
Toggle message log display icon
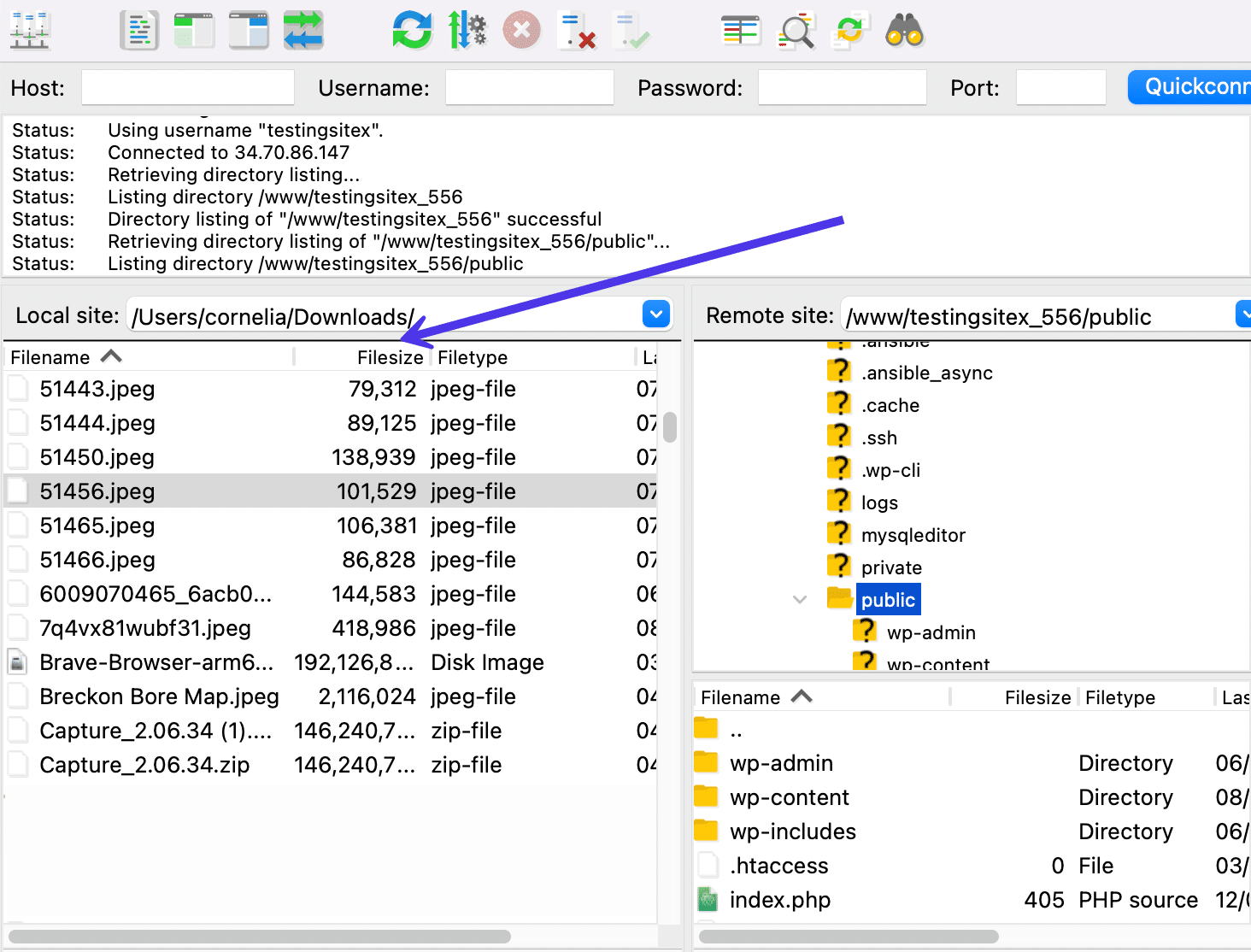(139, 31)
